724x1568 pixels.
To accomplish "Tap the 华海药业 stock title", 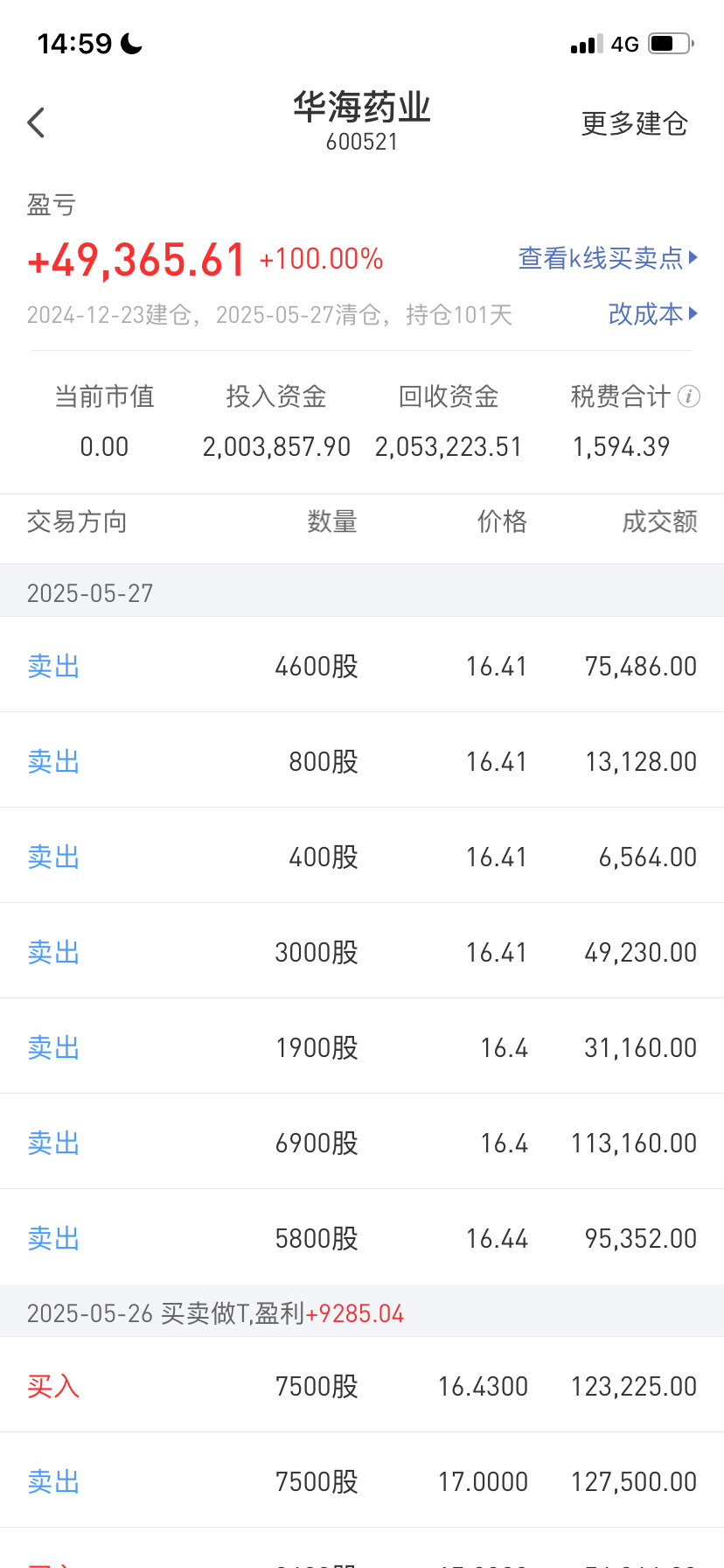I will point(362,108).
